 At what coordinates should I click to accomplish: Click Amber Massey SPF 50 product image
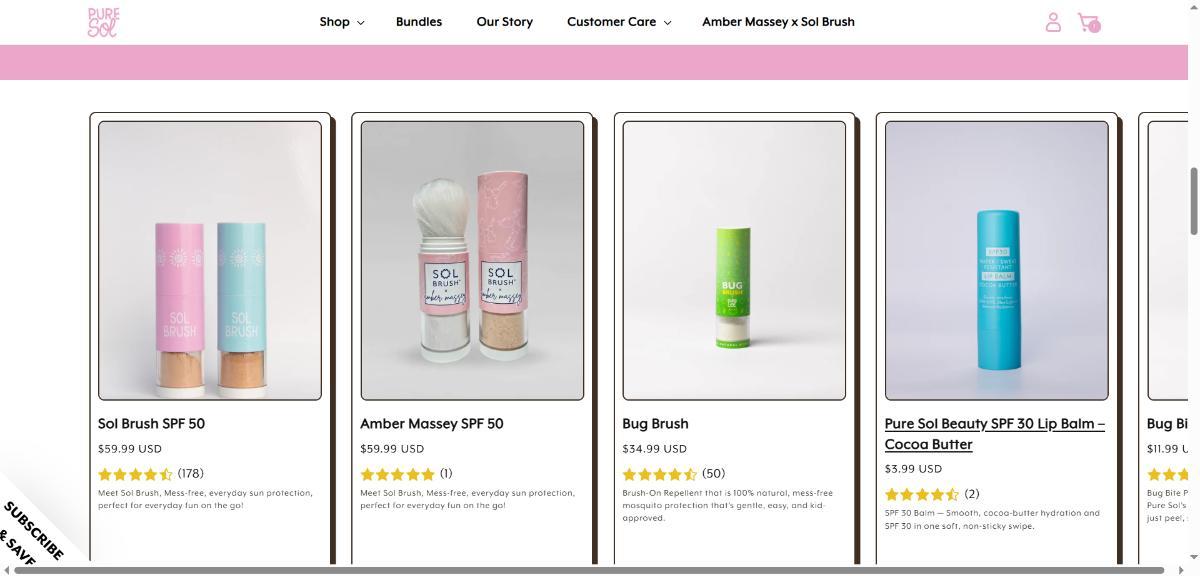[x=472, y=260]
